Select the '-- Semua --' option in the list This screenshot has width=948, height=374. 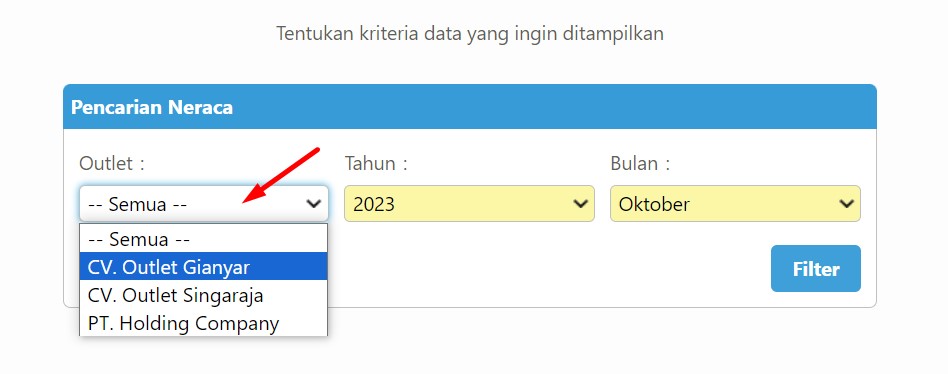pyautogui.click(x=203, y=239)
